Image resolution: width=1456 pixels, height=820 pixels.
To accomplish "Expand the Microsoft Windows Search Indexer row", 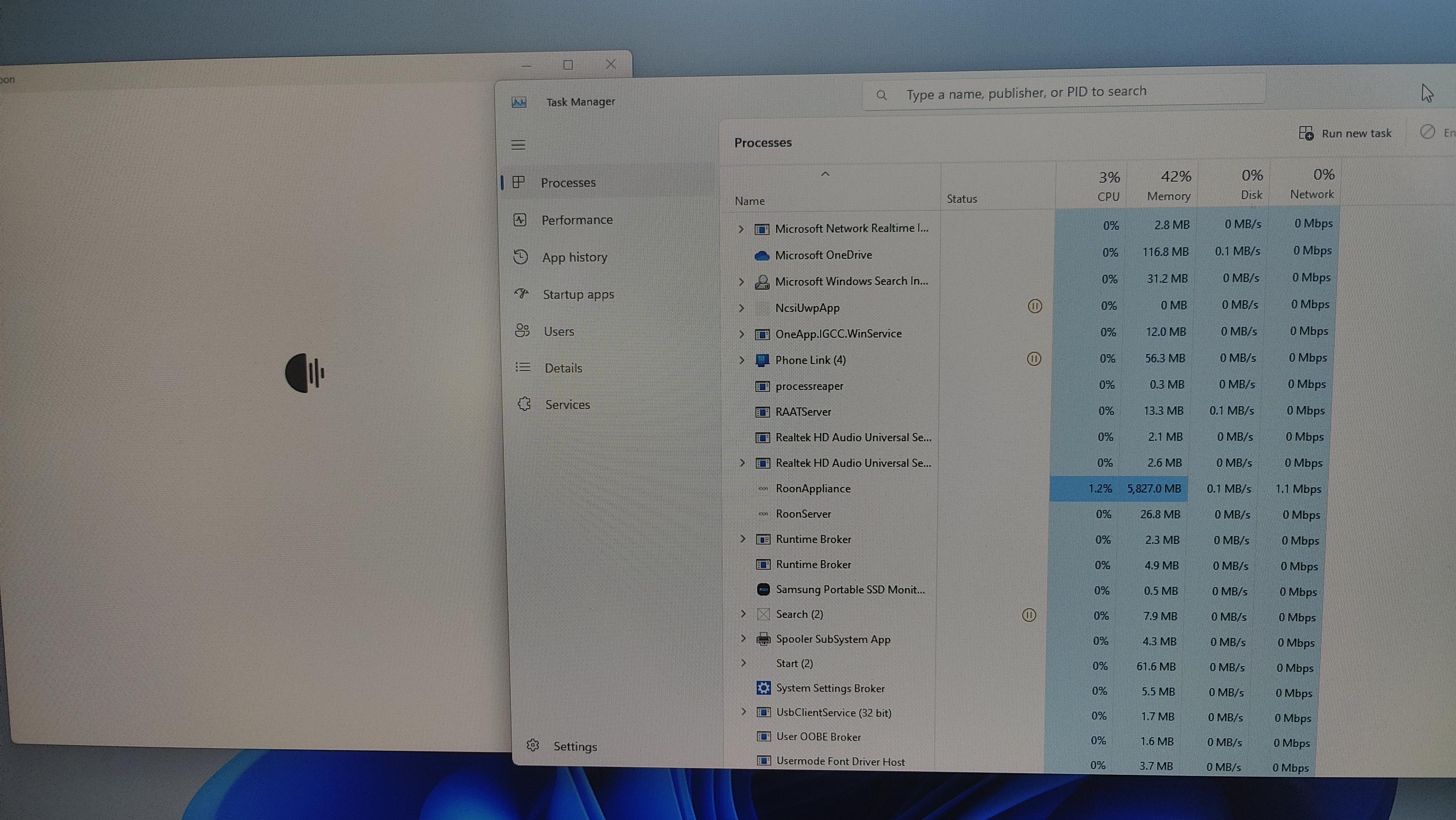I will [741, 281].
